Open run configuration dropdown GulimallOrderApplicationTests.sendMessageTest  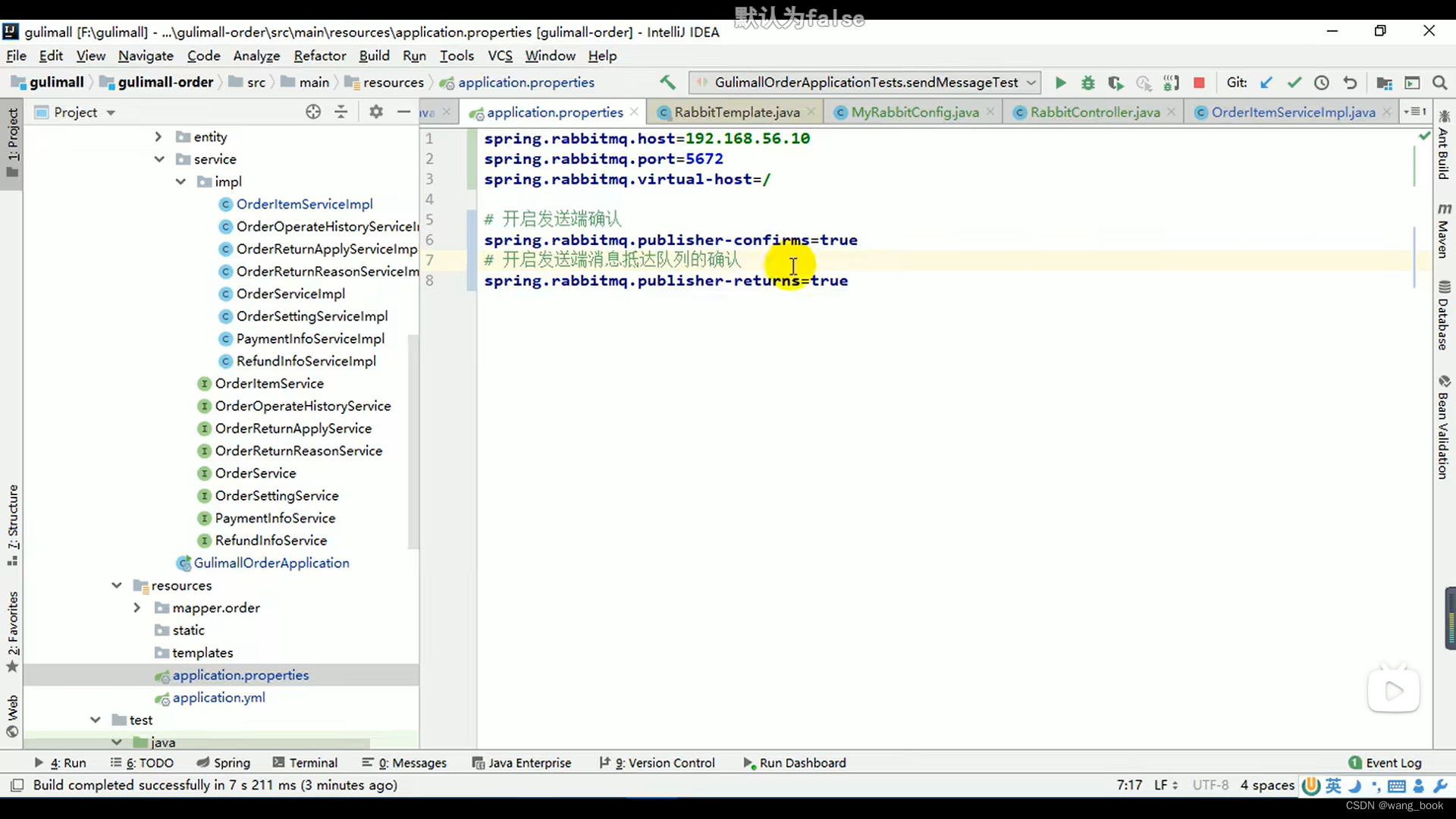click(x=866, y=82)
